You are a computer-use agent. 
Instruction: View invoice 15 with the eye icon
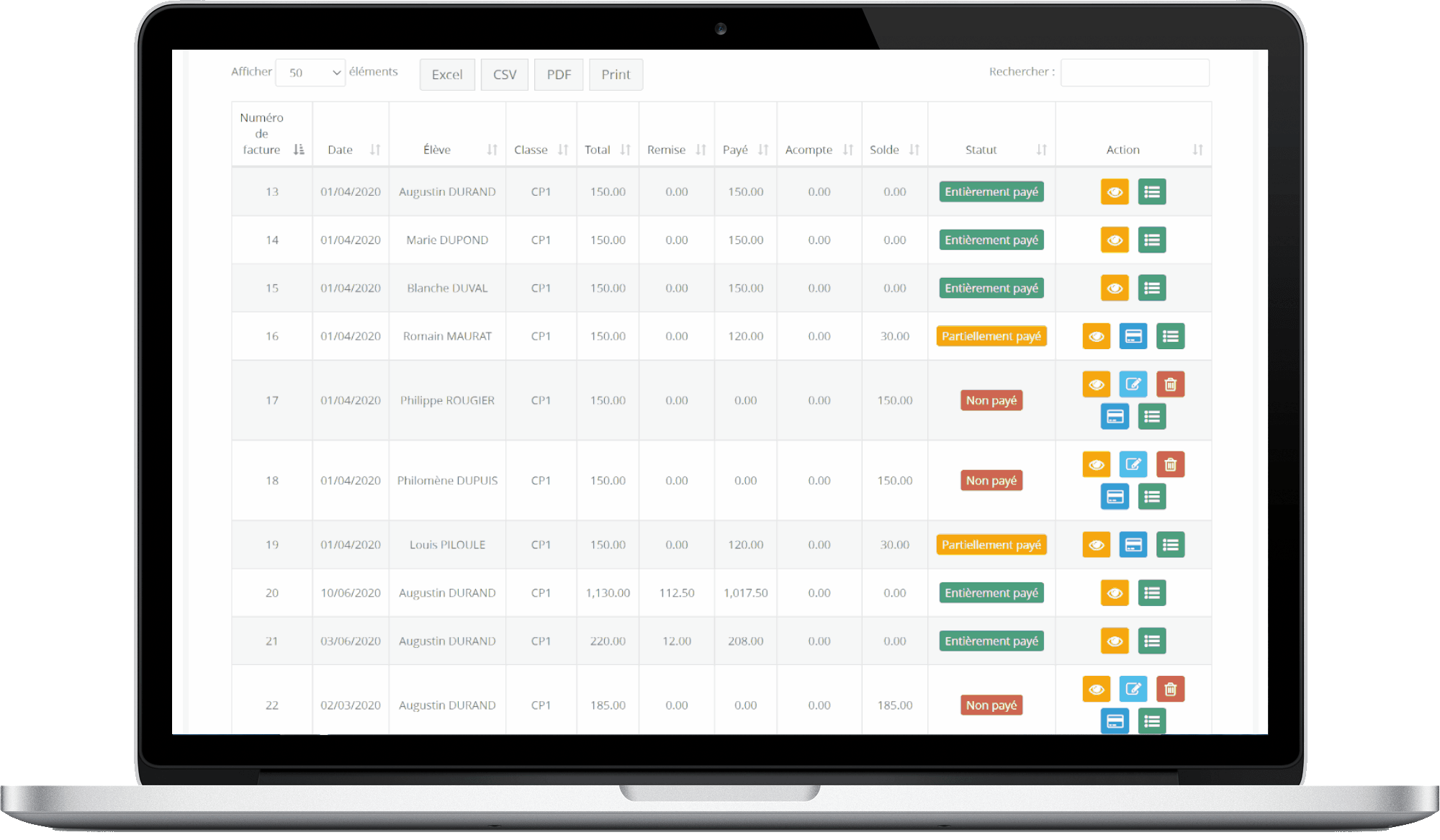point(1115,289)
